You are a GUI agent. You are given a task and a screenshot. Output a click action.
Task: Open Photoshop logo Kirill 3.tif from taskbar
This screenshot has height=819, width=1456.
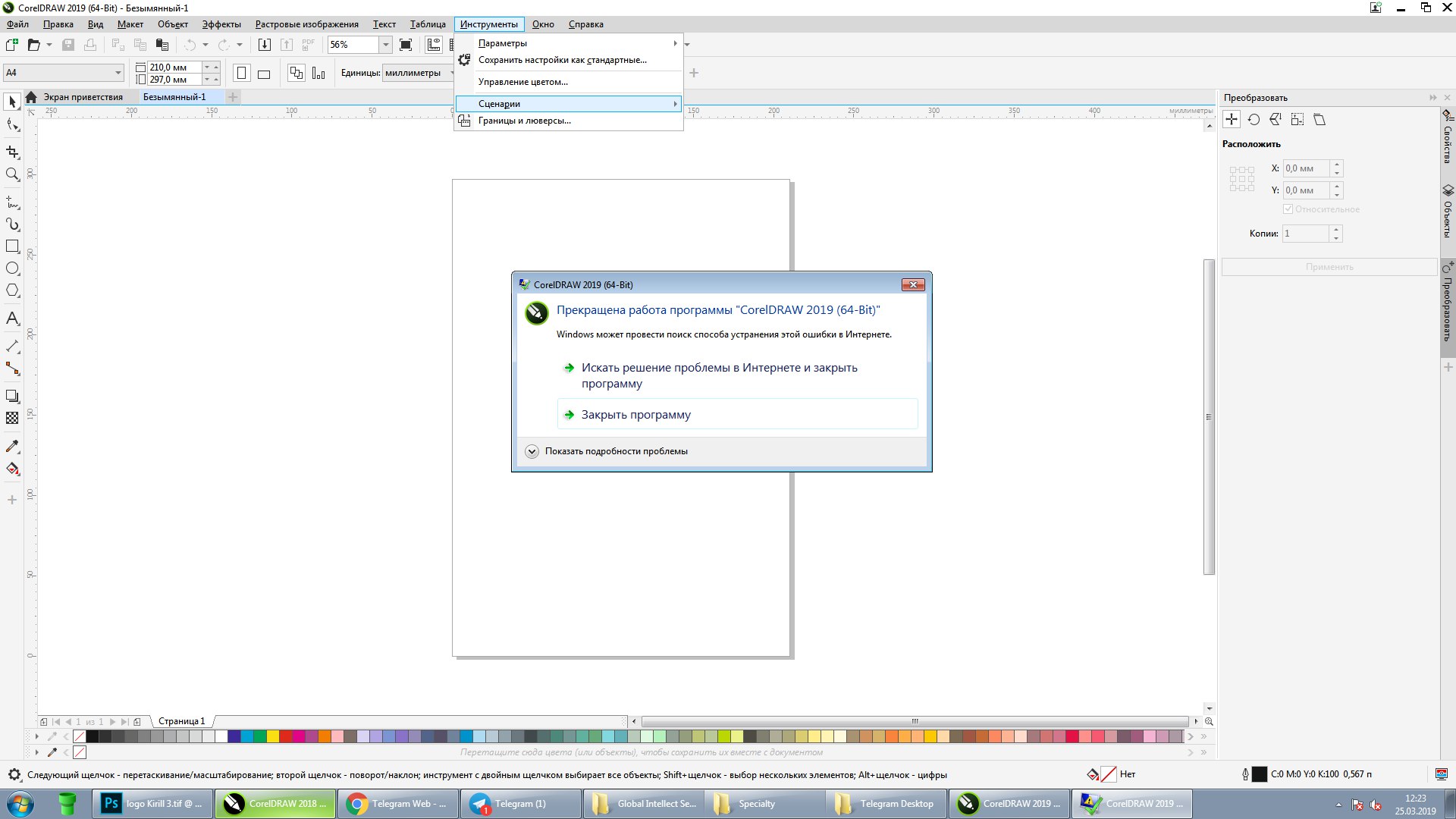[152, 804]
